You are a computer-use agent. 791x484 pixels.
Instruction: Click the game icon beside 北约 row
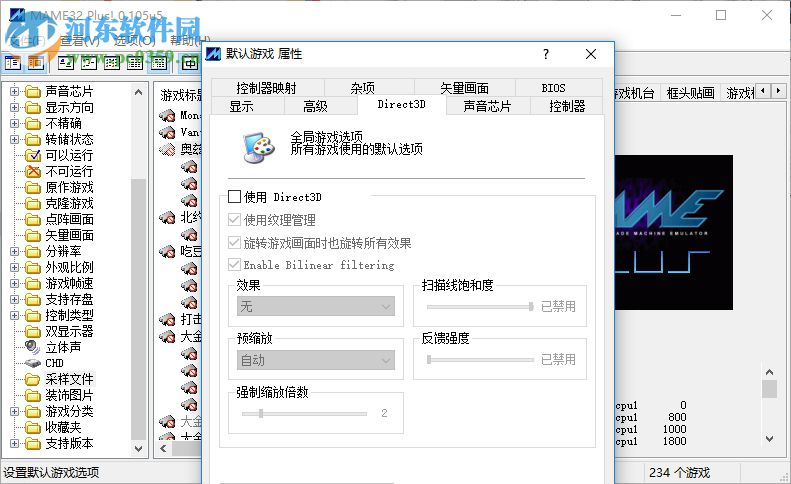167,218
